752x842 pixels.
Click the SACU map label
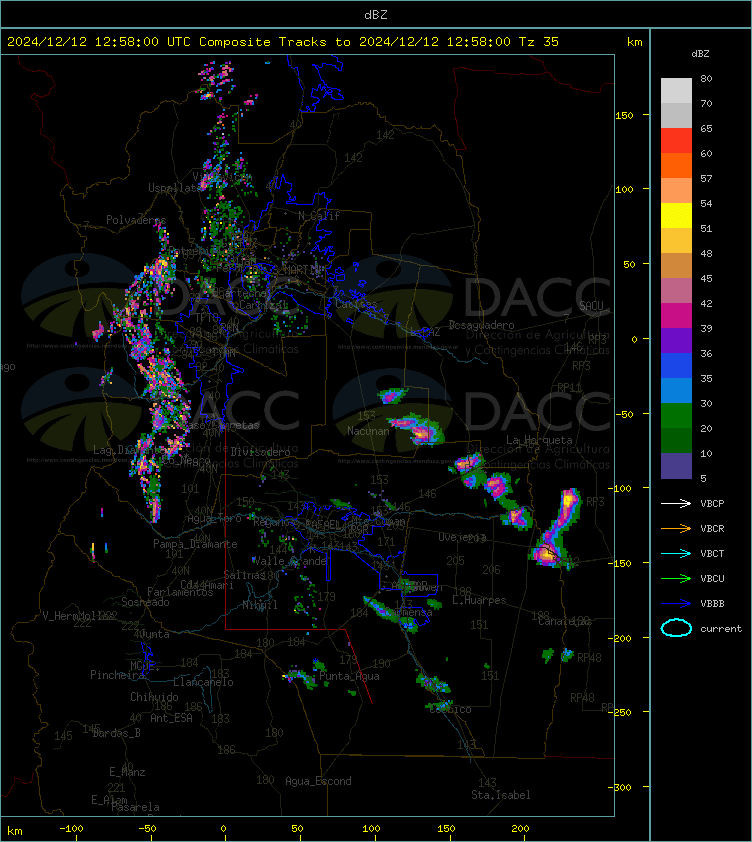click(591, 306)
